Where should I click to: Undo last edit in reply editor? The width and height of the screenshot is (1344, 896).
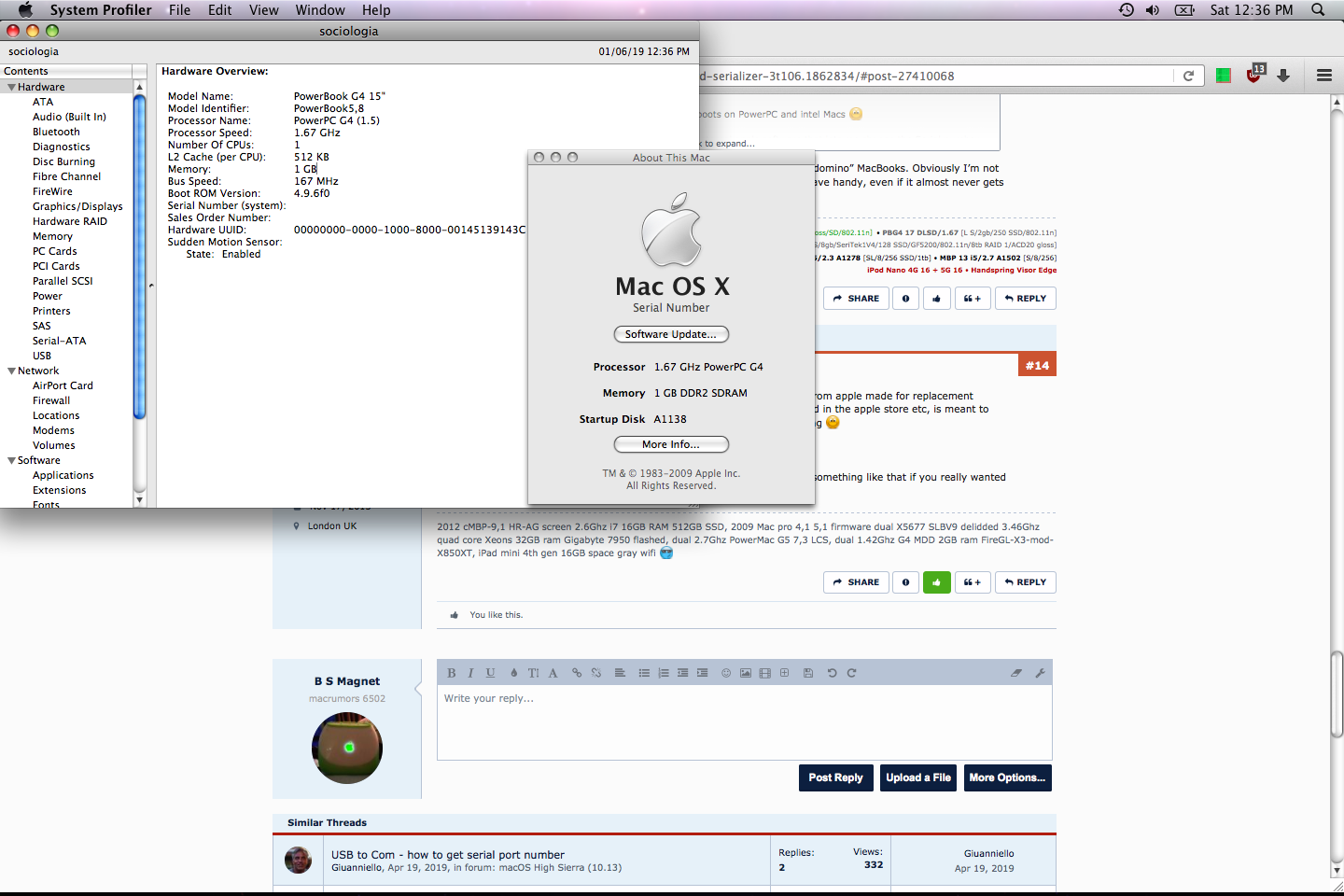point(832,673)
